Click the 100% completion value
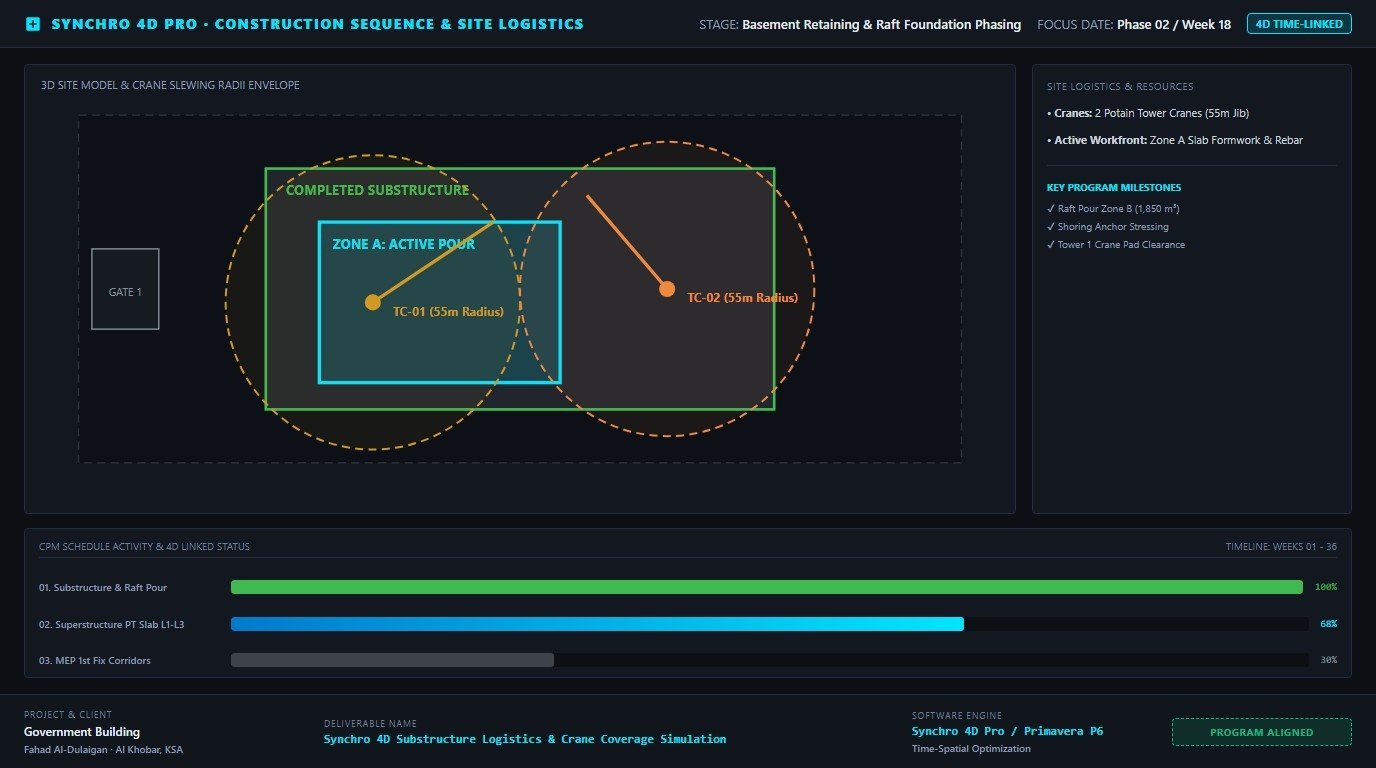 (x=1326, y=587)
